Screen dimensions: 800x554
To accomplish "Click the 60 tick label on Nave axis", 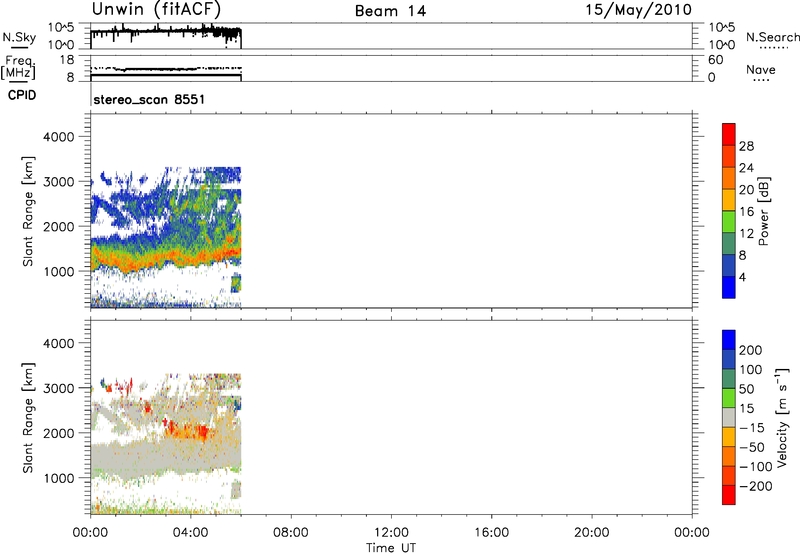I will tap(715, 60).
